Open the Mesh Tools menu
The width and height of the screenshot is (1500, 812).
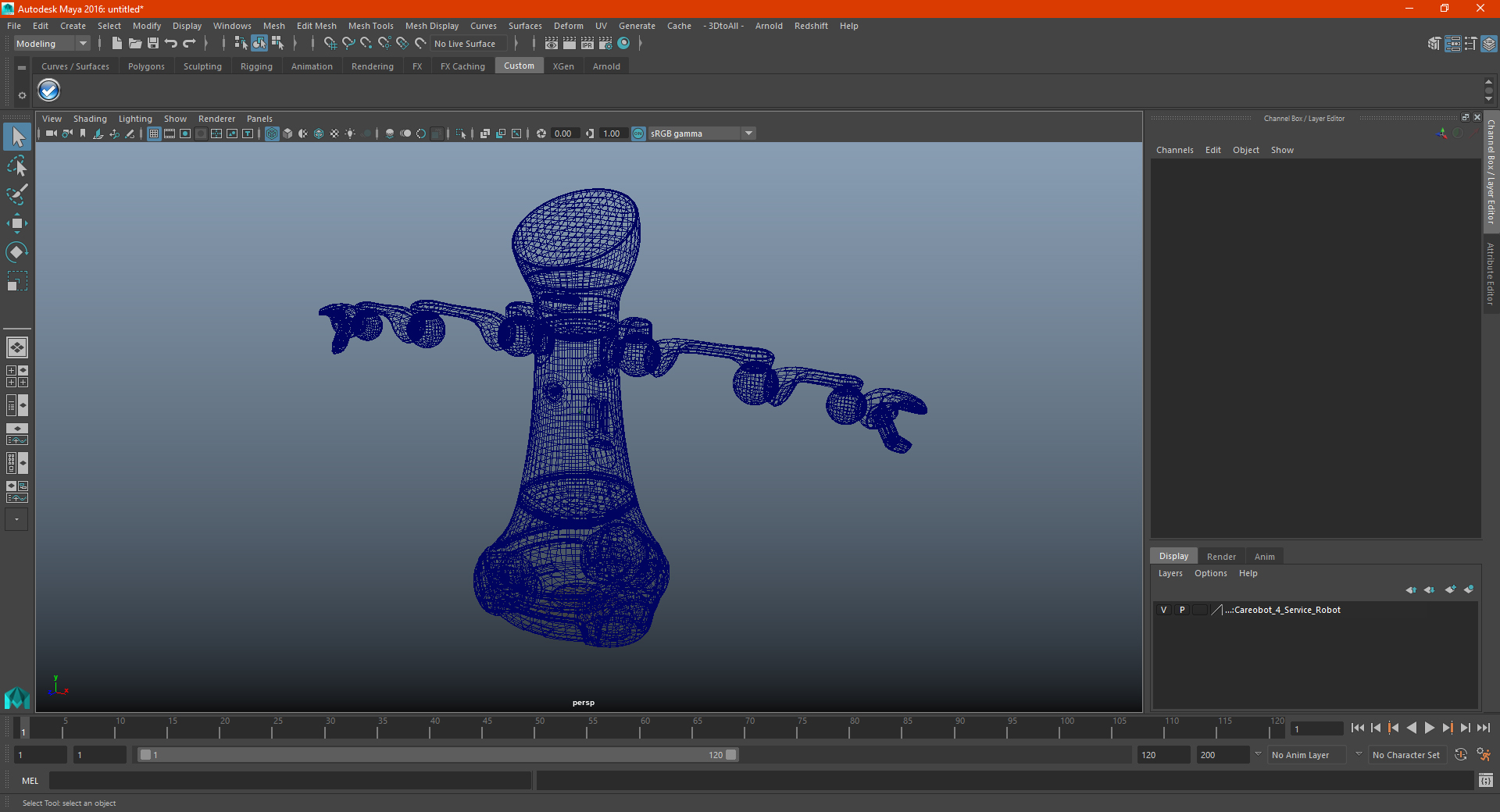point(370,26)
